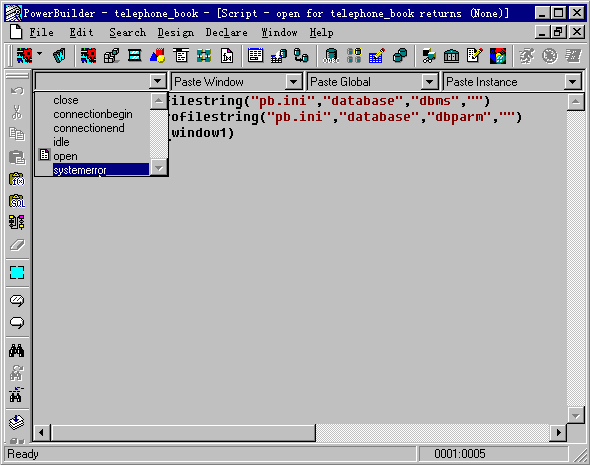Choose connectionbegin event from list
This screenshot has height=466, width=590.
pyautogui.click(x=93, y=114)
